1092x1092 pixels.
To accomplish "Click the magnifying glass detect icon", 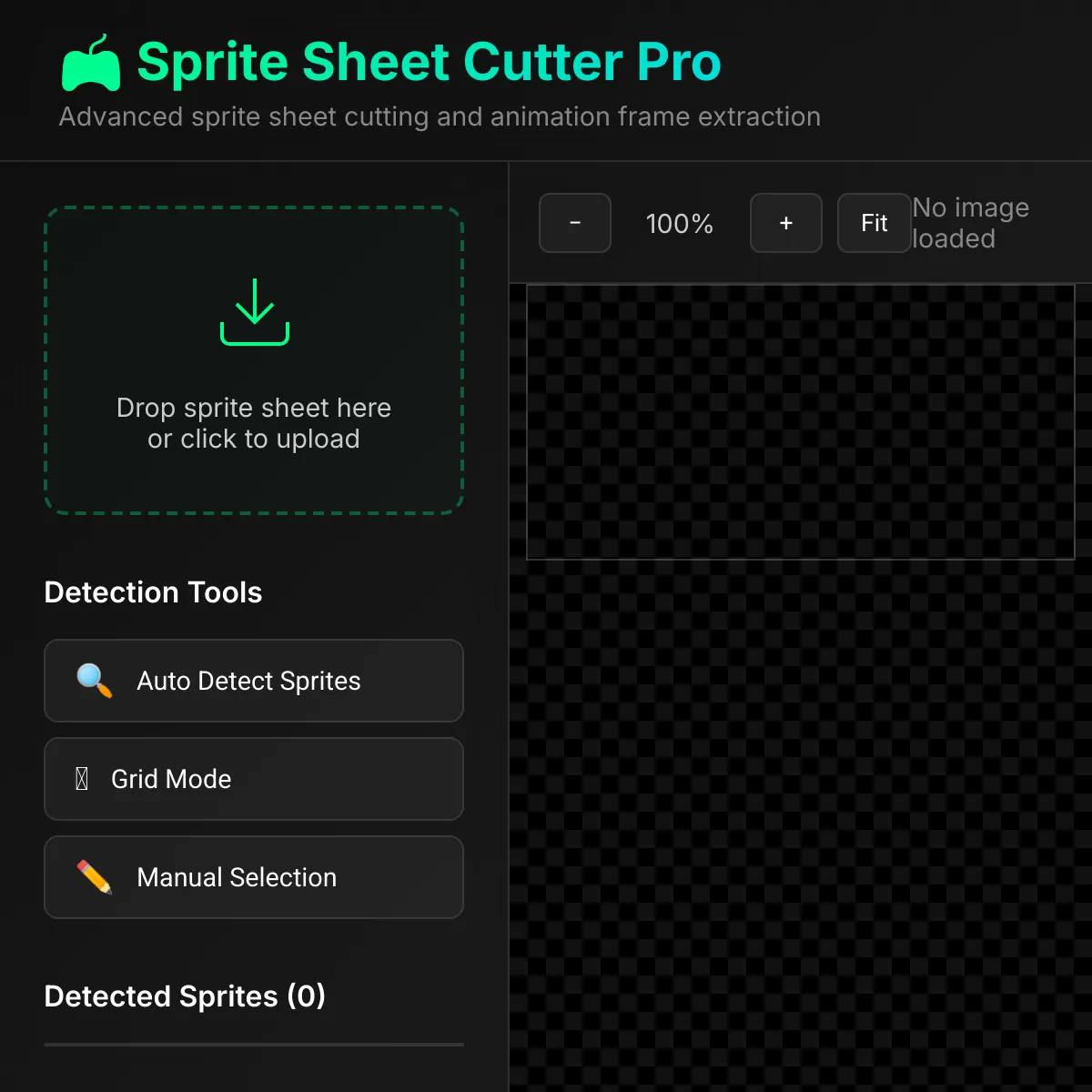I will click(95, 681).
